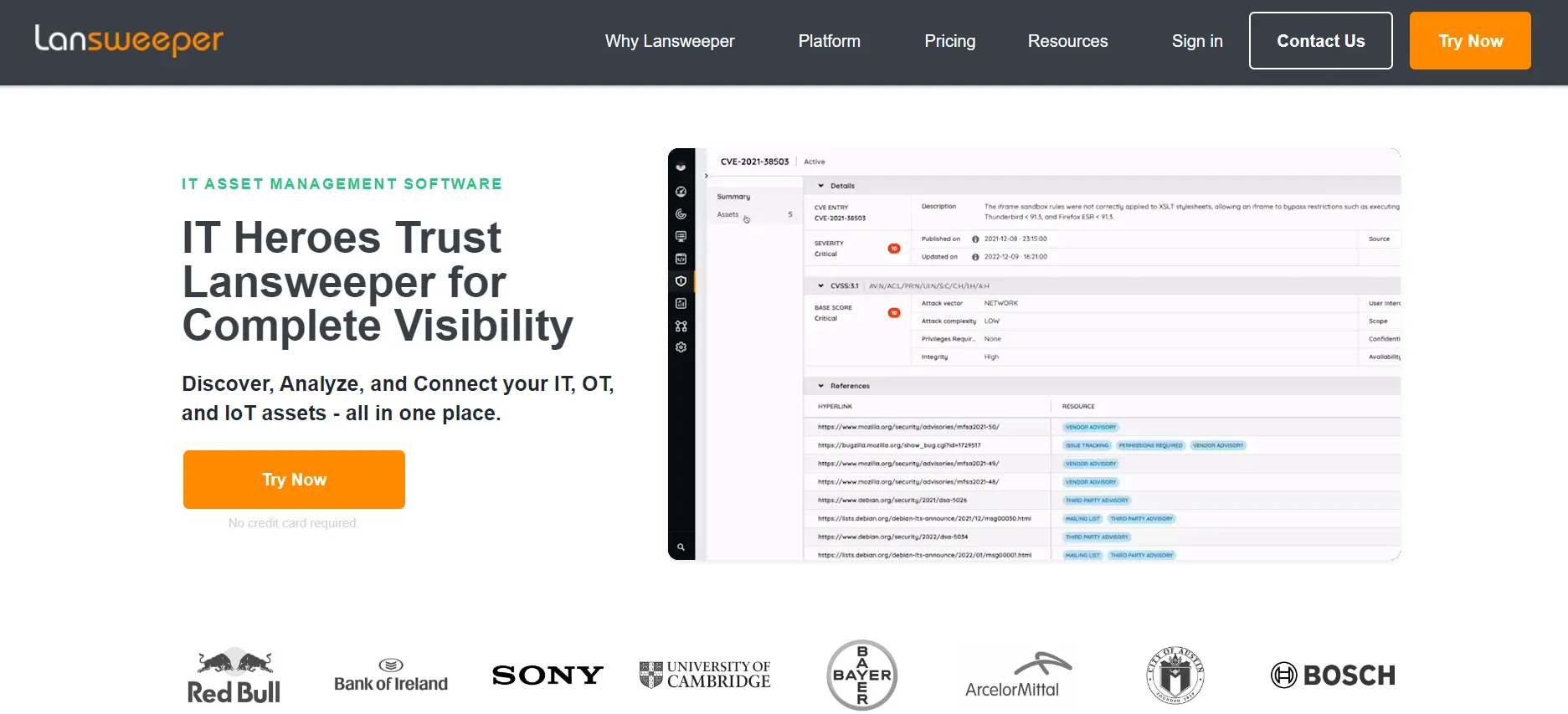Collapse the Details section
This screenshot has height=714, width=1568.
click(x=821, y=186)
